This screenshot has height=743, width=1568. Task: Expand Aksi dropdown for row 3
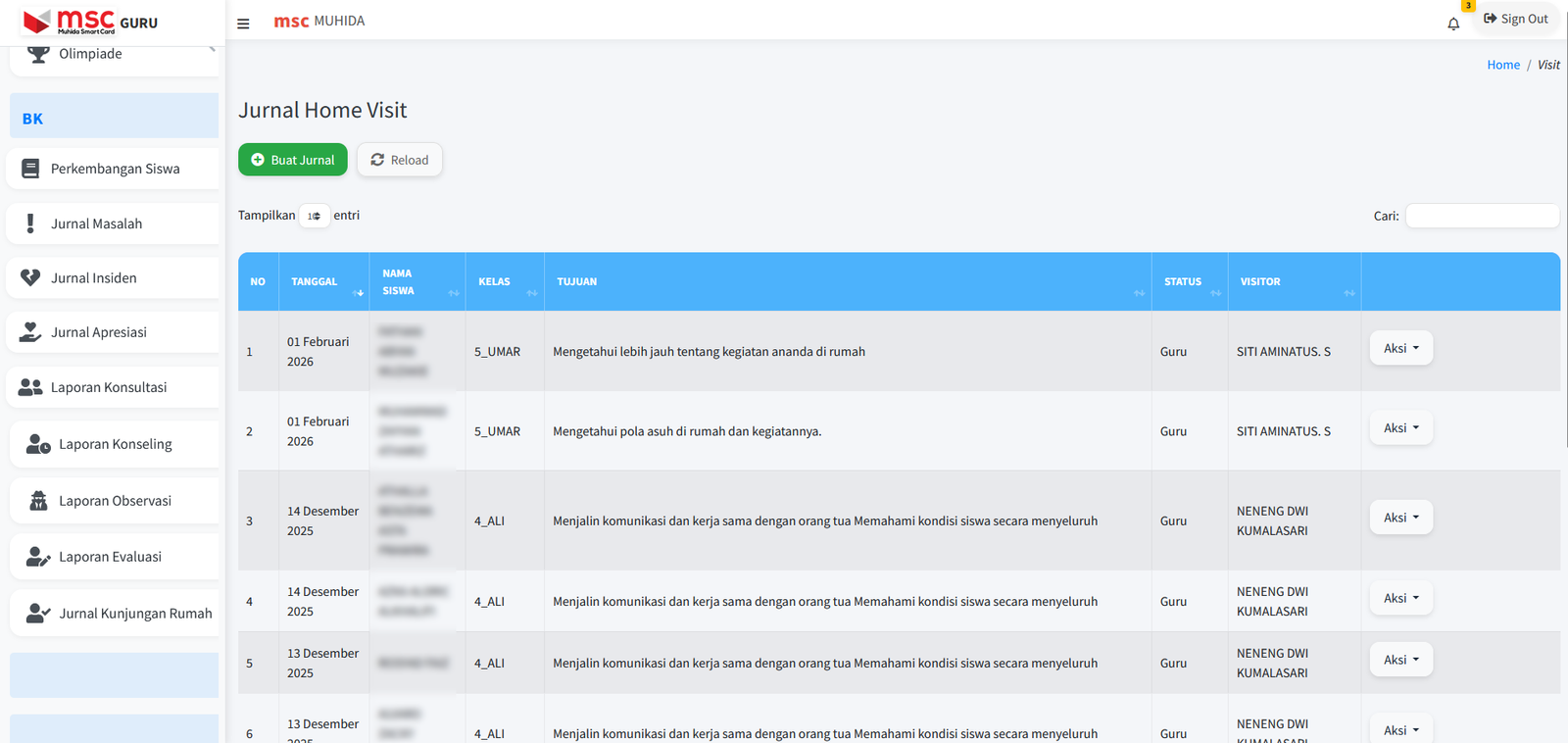point(1400,518)
